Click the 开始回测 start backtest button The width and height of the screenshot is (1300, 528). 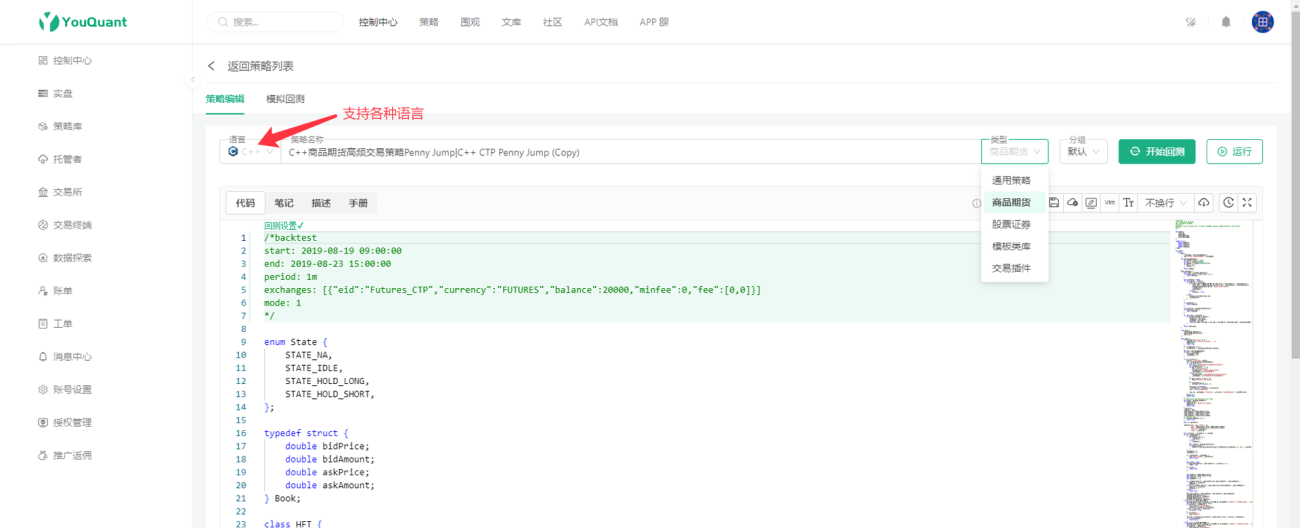pyautogui.click(x=1157, y=152)
